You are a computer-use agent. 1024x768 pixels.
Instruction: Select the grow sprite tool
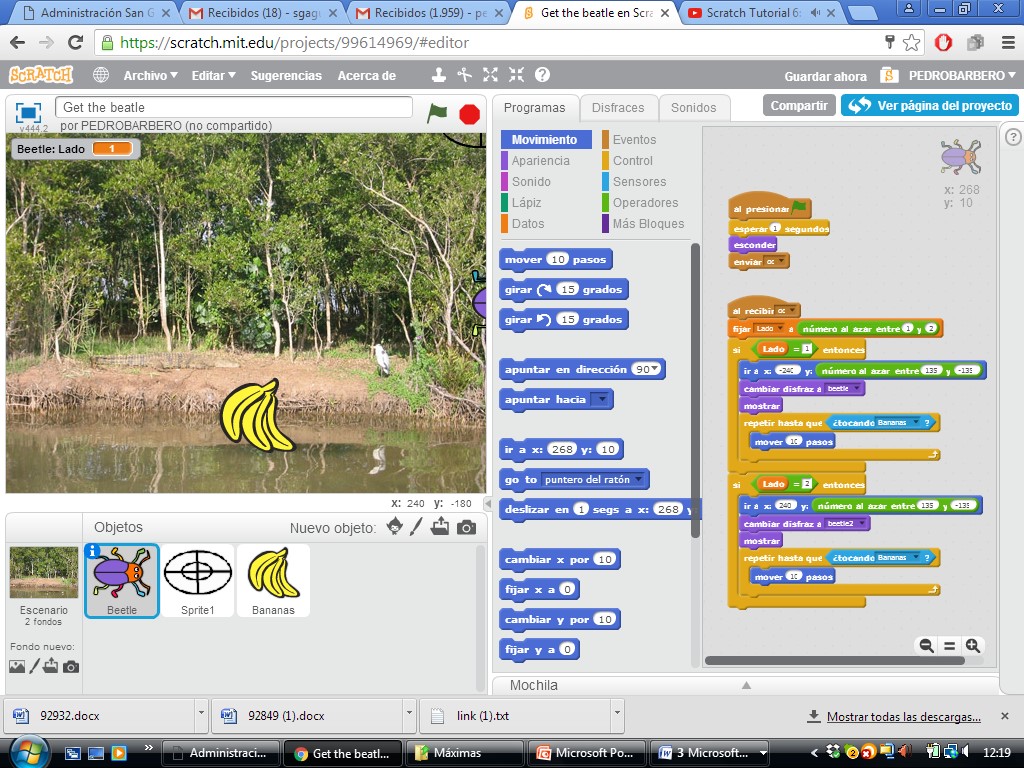[x=489, y=73]
